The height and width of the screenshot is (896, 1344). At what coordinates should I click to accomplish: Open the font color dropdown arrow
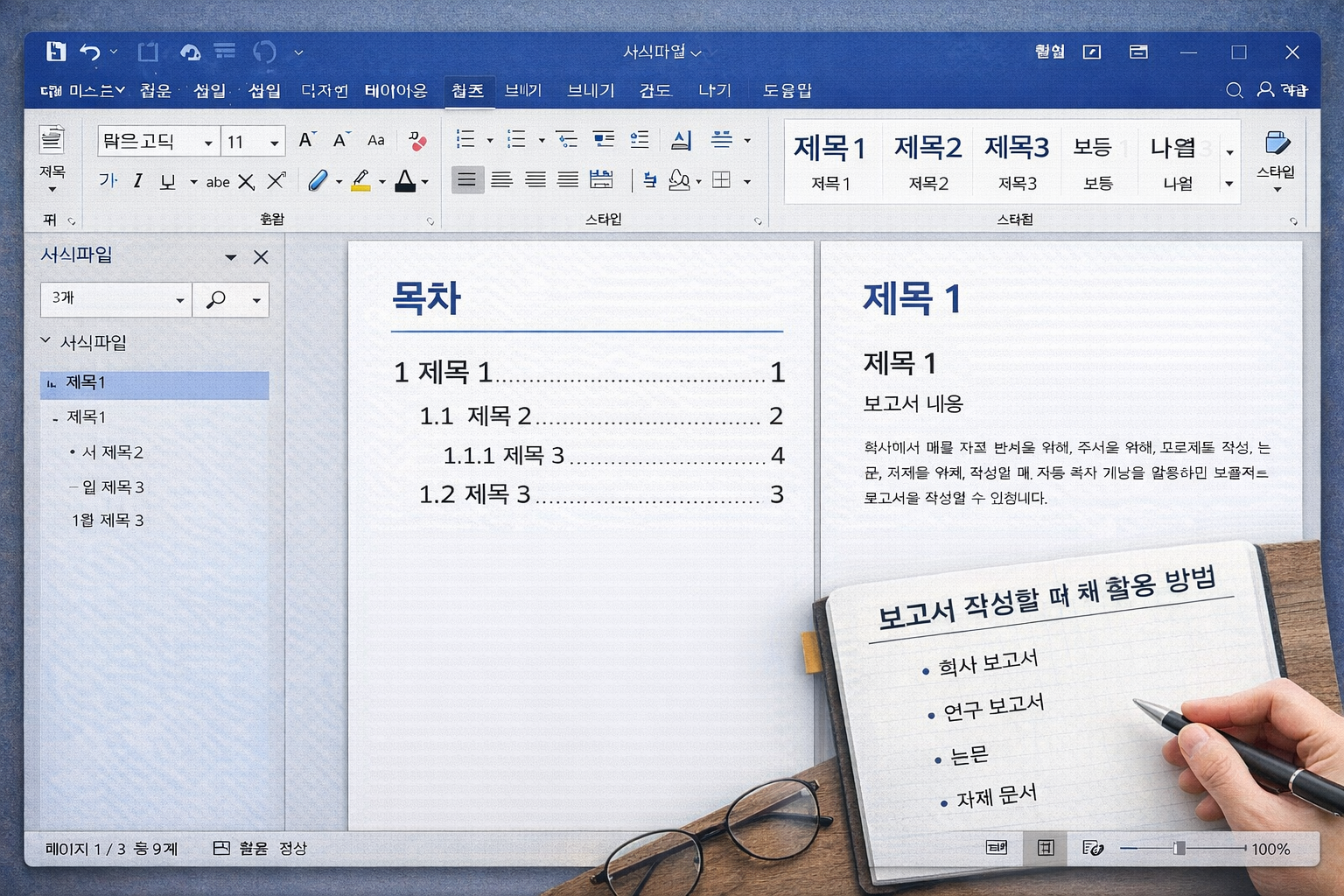424,182
